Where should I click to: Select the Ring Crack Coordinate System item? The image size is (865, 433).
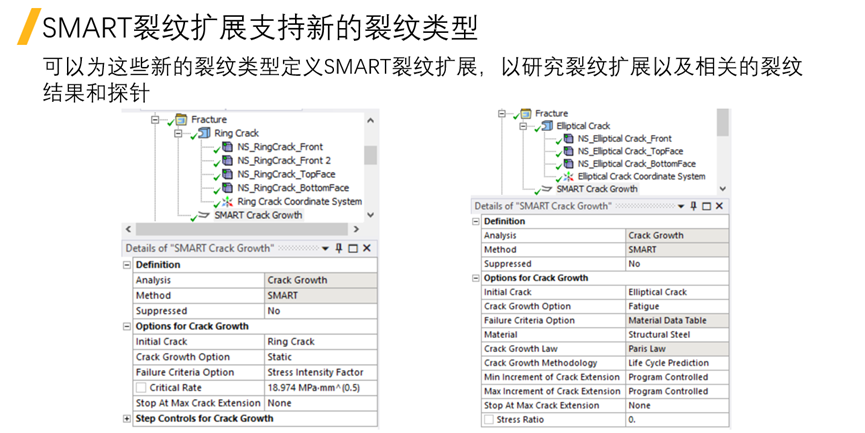[300, 201]
